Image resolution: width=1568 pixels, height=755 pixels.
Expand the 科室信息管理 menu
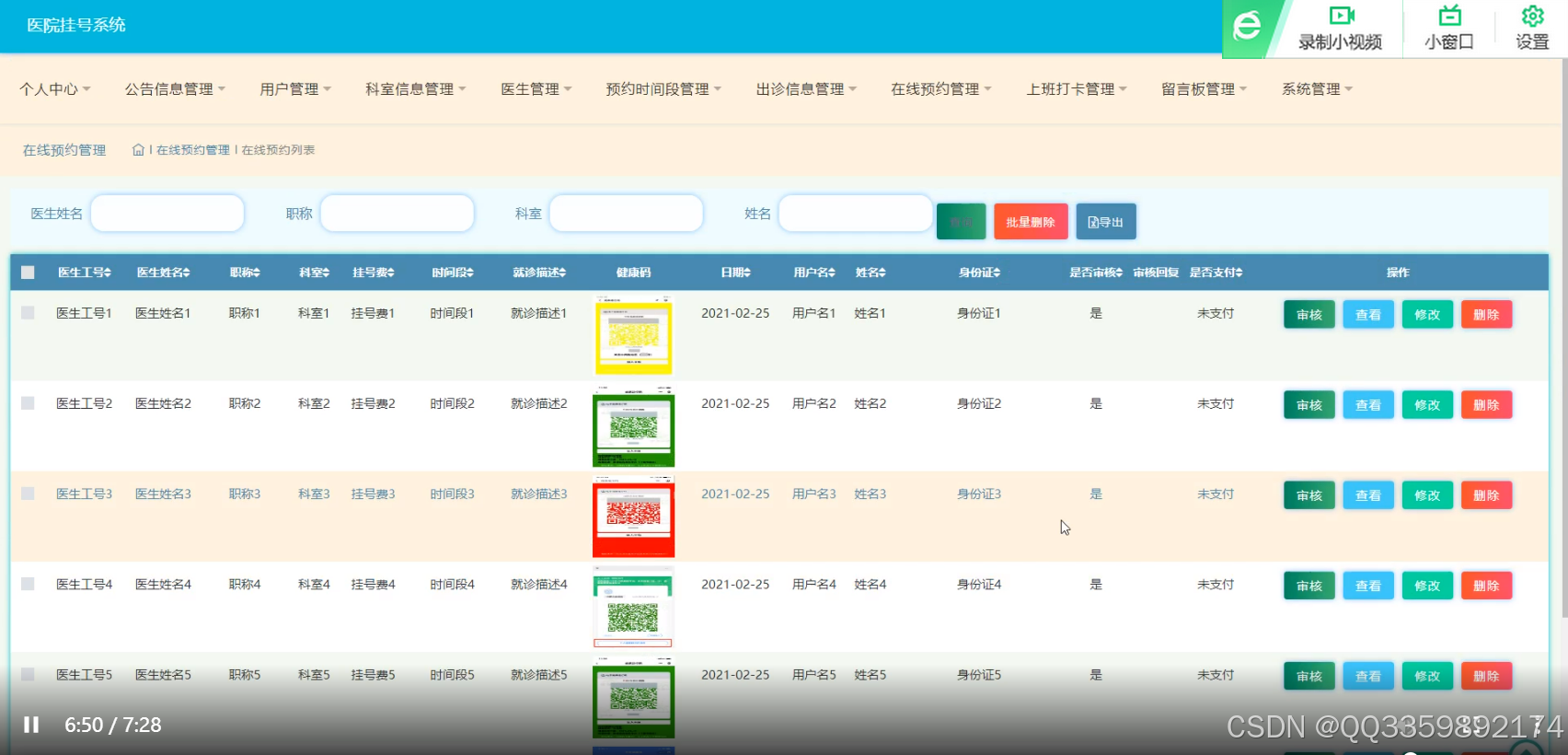tap(415, 89)
